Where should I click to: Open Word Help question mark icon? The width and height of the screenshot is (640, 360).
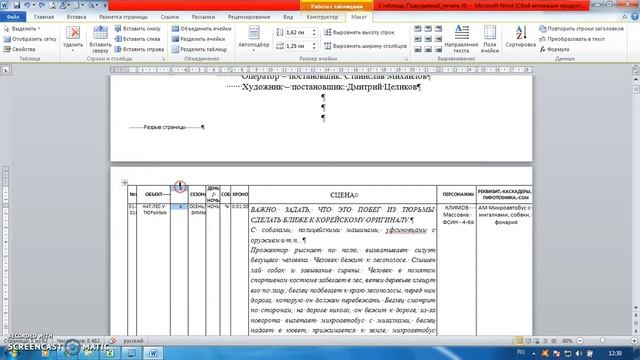[x=635, y=16]
